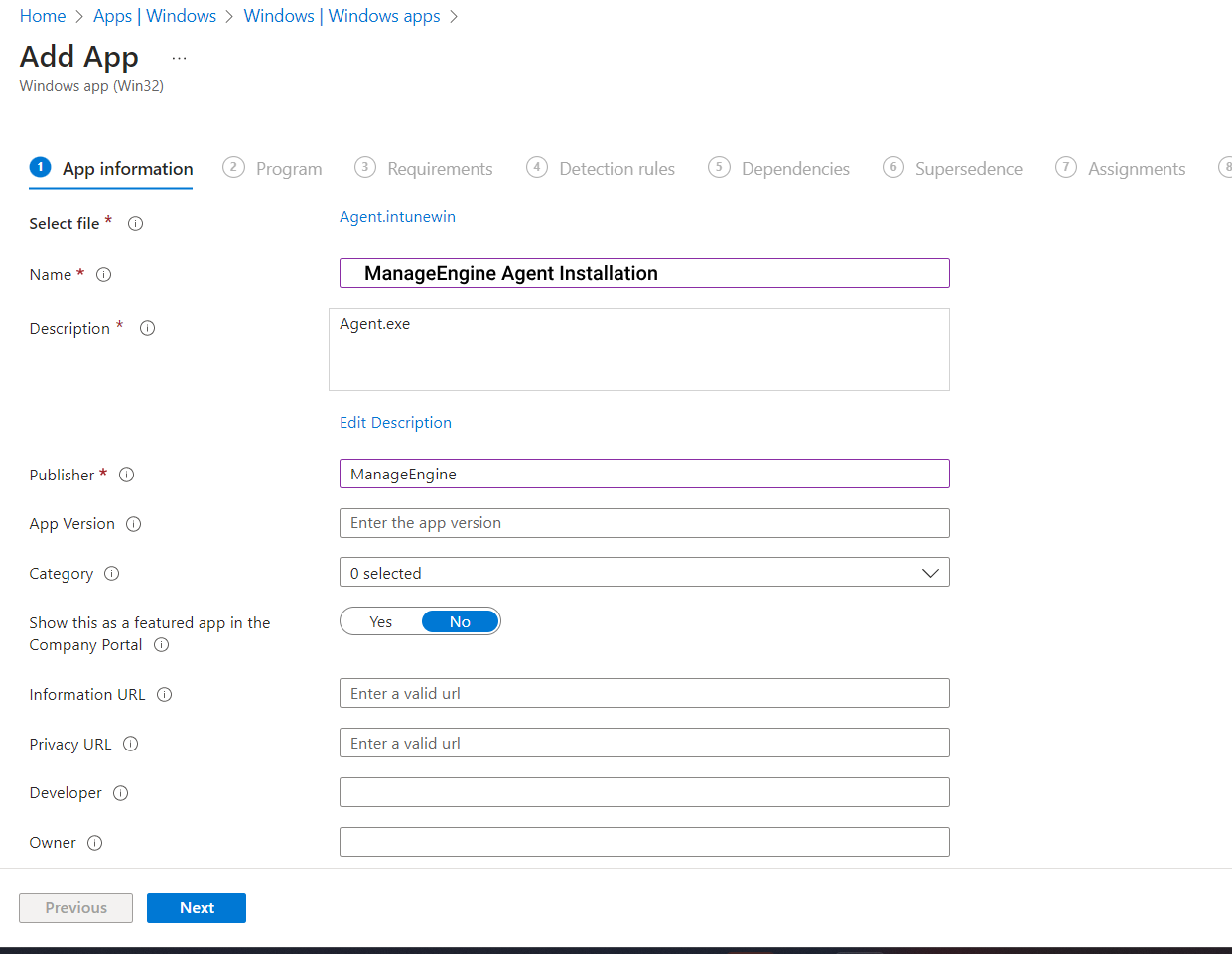Click the Owner input field
The image size is (1232, 954).
tap(644, 842)
